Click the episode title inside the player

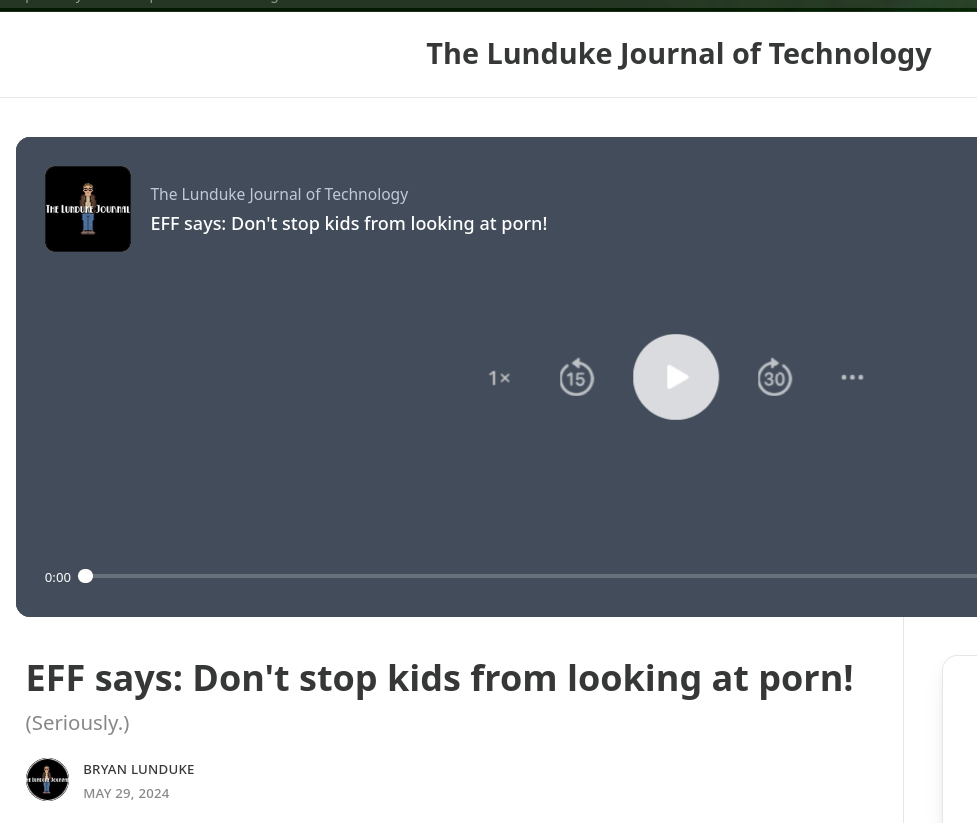coord(349,224)
